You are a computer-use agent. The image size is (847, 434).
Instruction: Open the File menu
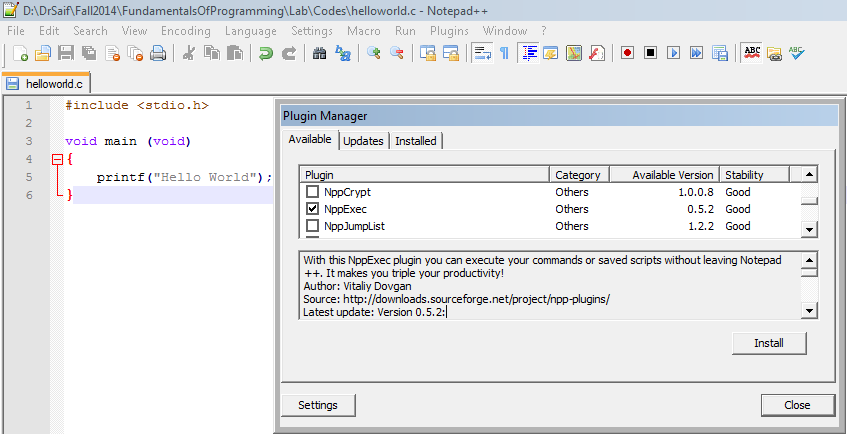coord(16,31)
